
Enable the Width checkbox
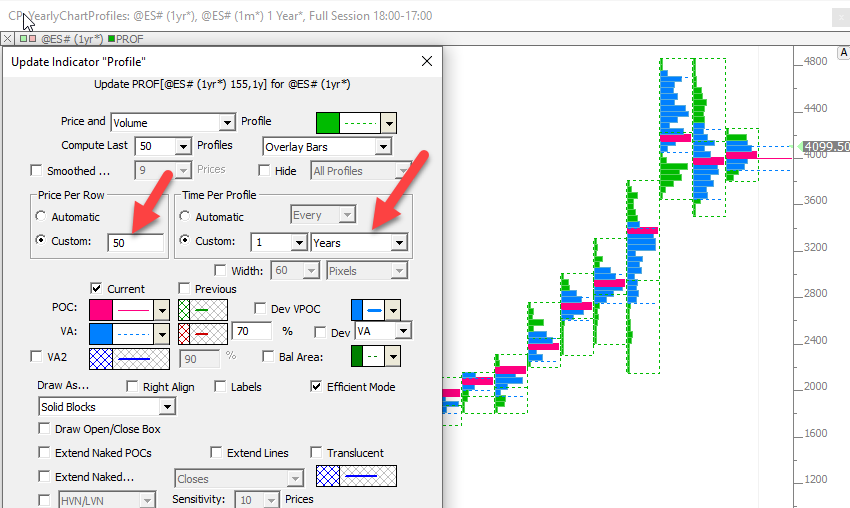[x=220, y=270]
